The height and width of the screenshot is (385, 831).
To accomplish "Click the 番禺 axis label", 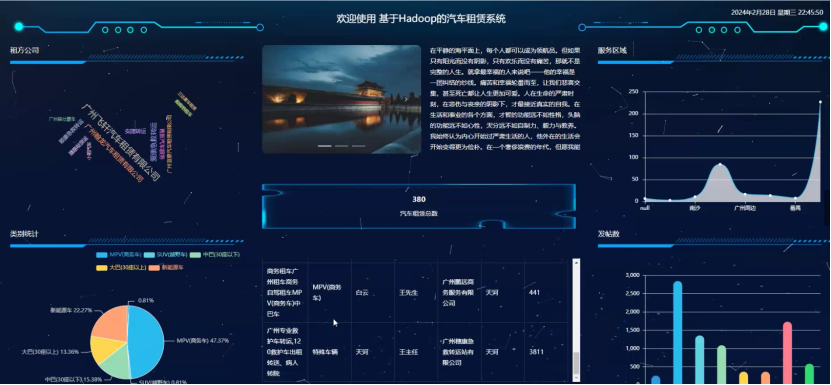I will click(795, 208).
